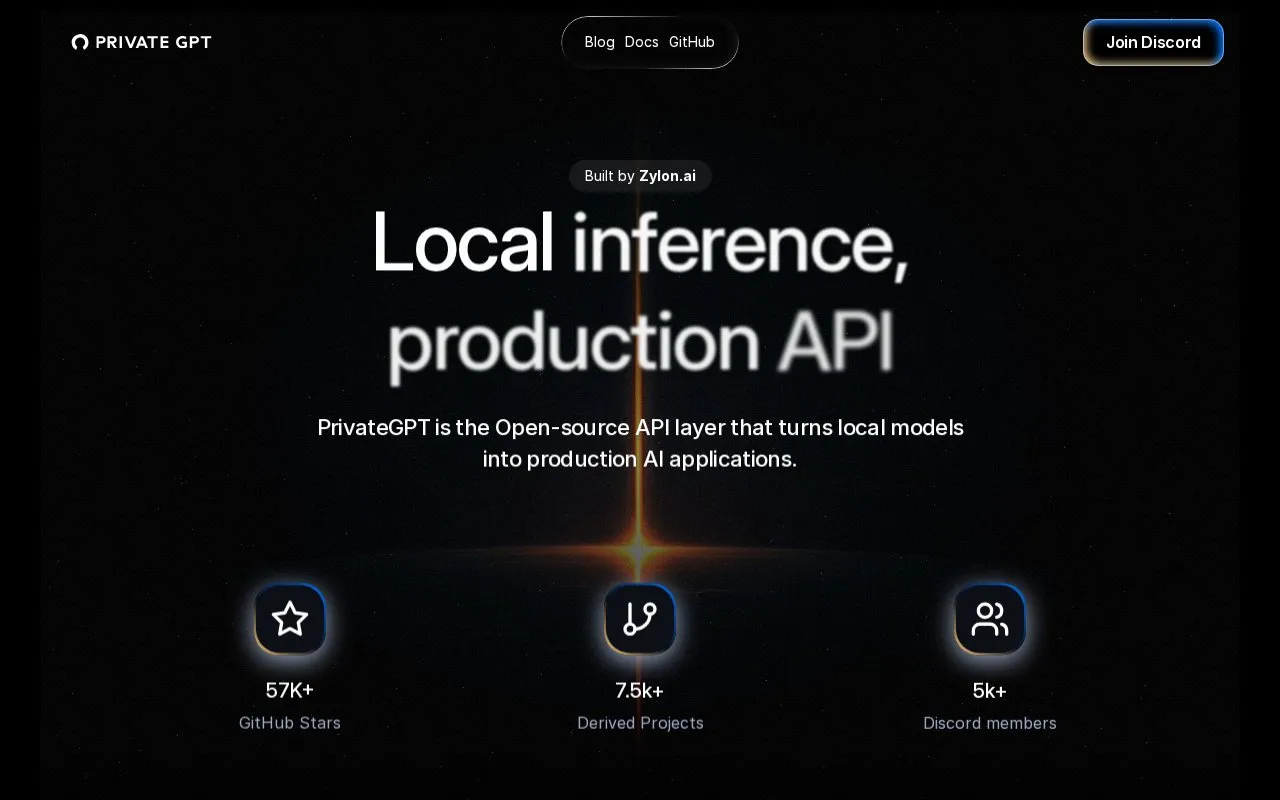
Task: Click the GitHub Stars label
Action: click(290, 723)
